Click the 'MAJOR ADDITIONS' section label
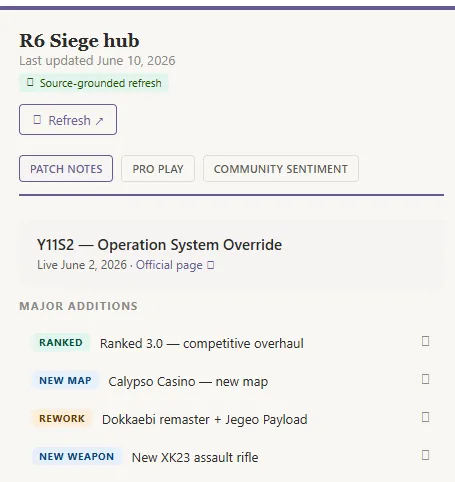Viewport: 455px width, 482px height. 78,306
